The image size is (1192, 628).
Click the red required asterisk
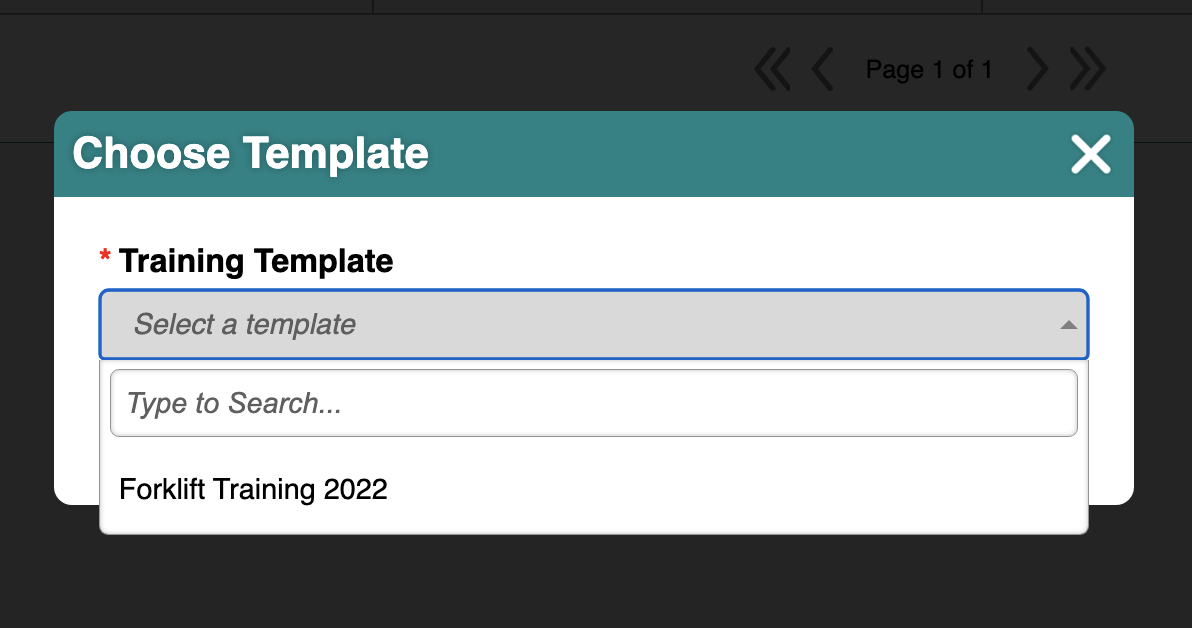click(x=105, y=255)
